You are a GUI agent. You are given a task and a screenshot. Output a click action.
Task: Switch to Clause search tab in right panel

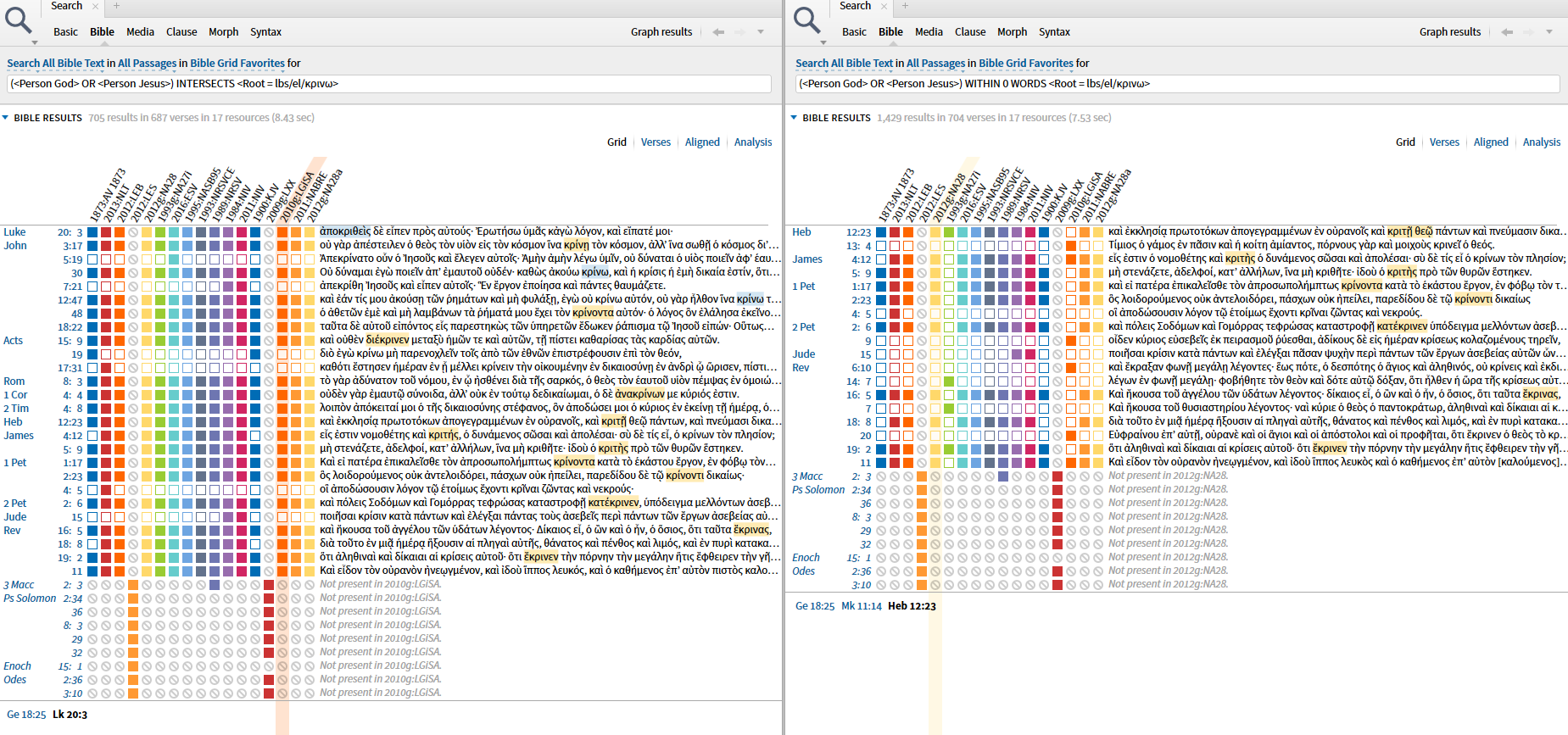click(x=970, y=32)
